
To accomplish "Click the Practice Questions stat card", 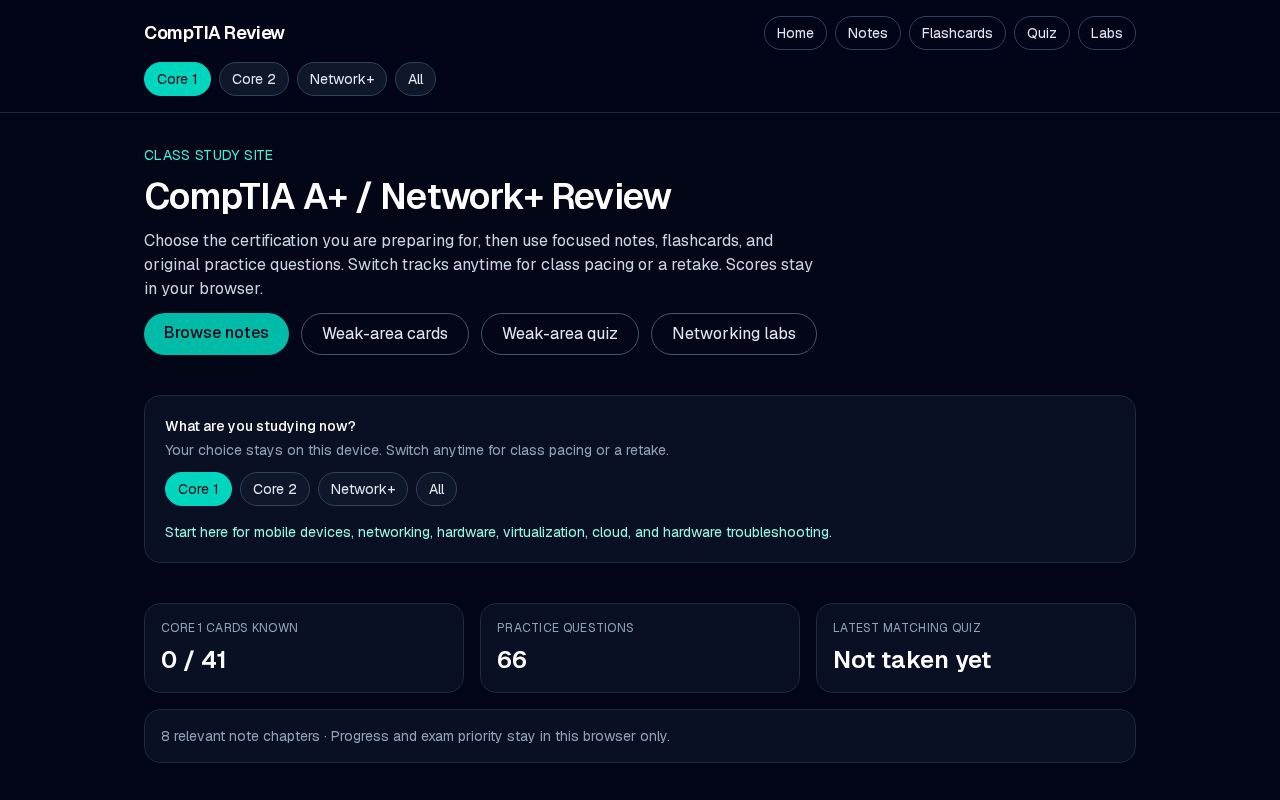I will pos(640,648).
